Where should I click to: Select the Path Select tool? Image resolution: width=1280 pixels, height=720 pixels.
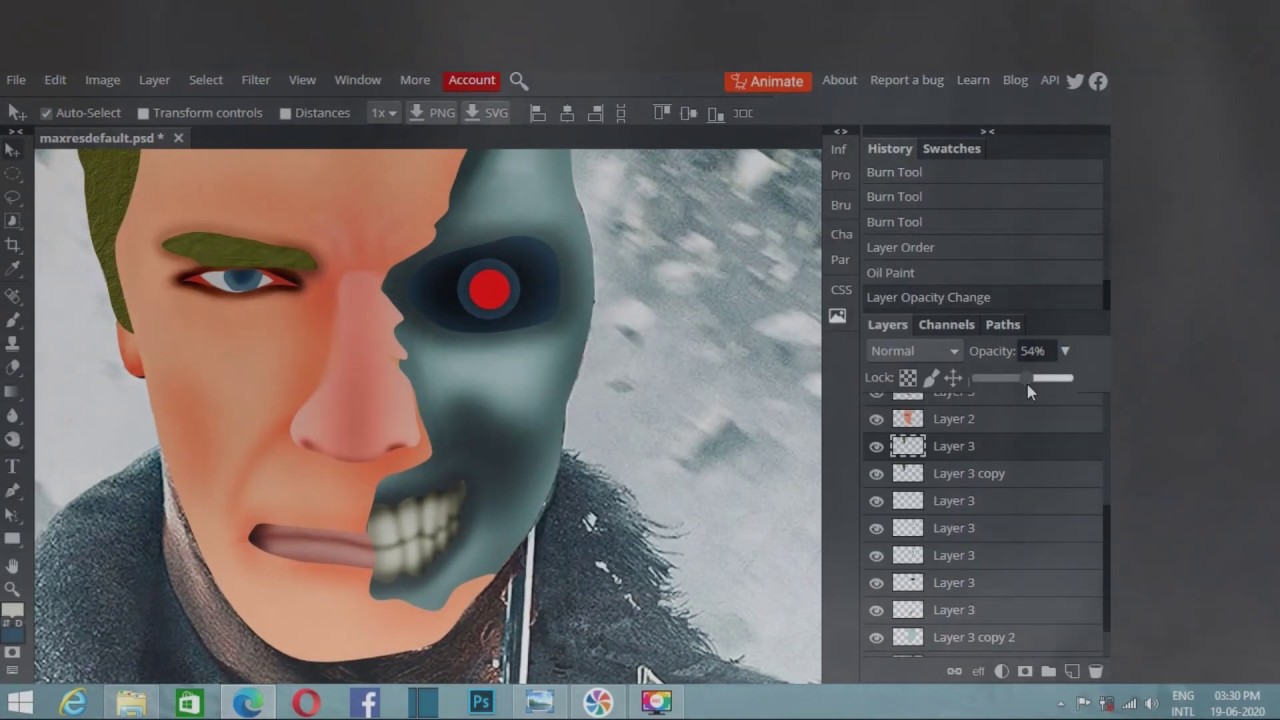[13, 515]
